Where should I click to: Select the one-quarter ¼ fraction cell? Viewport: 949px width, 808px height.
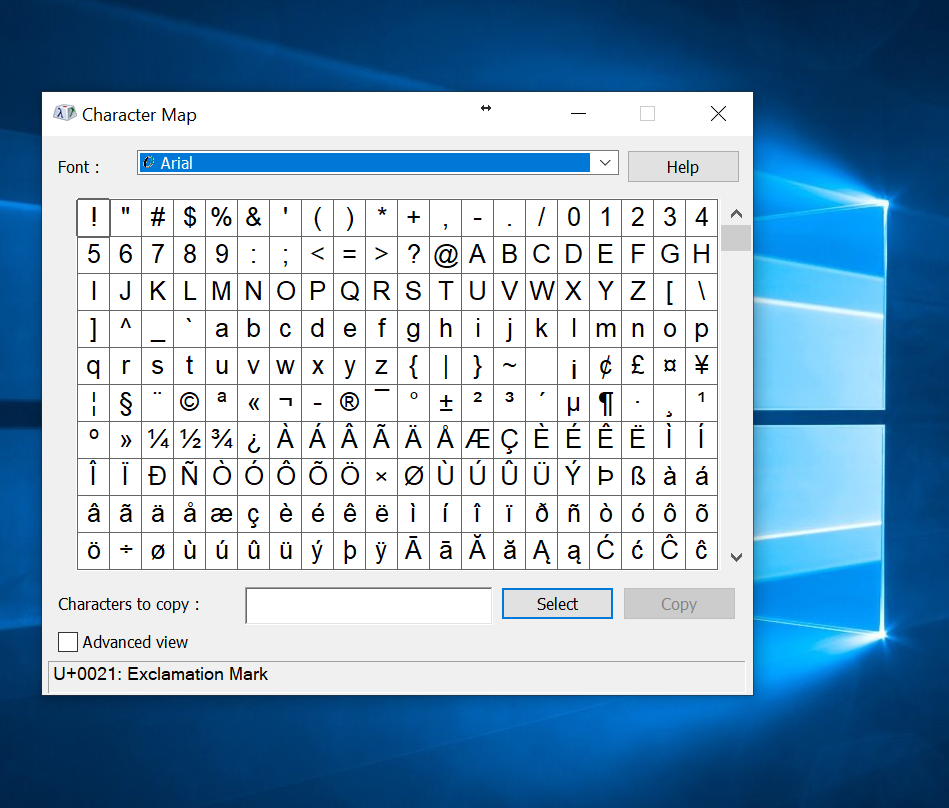point(157,439)
